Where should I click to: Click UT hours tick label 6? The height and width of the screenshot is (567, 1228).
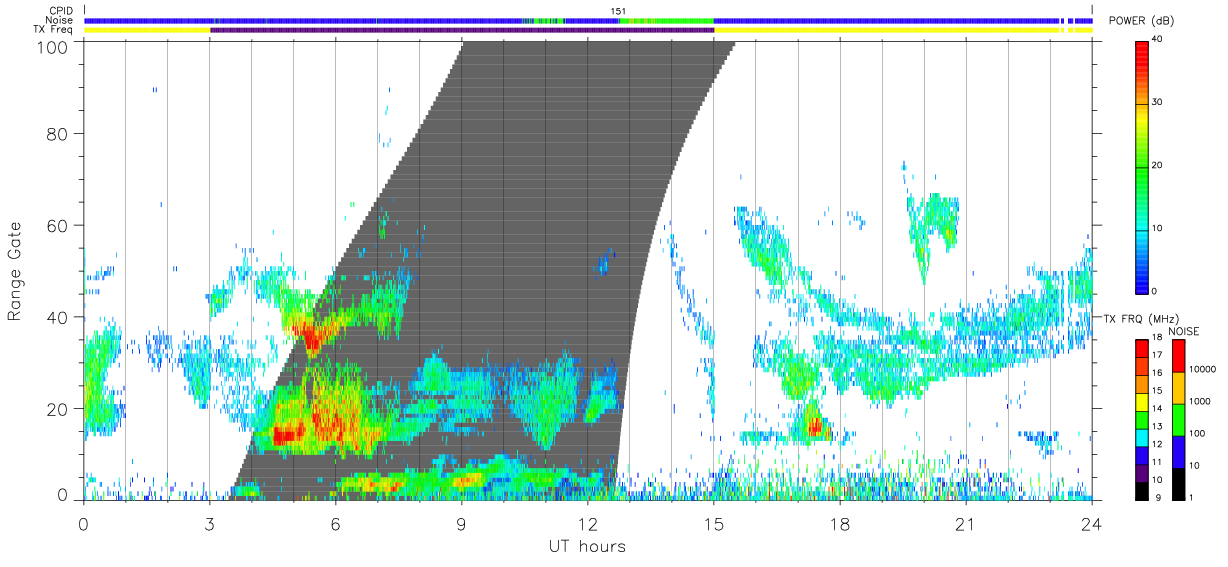pos(335,523)
